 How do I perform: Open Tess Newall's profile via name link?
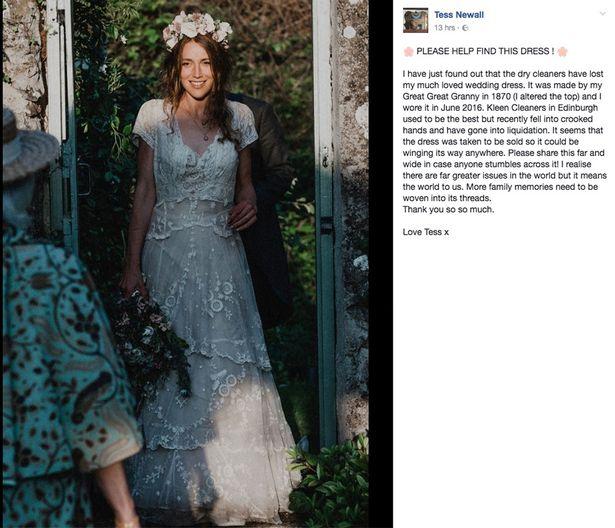(459, 15)
